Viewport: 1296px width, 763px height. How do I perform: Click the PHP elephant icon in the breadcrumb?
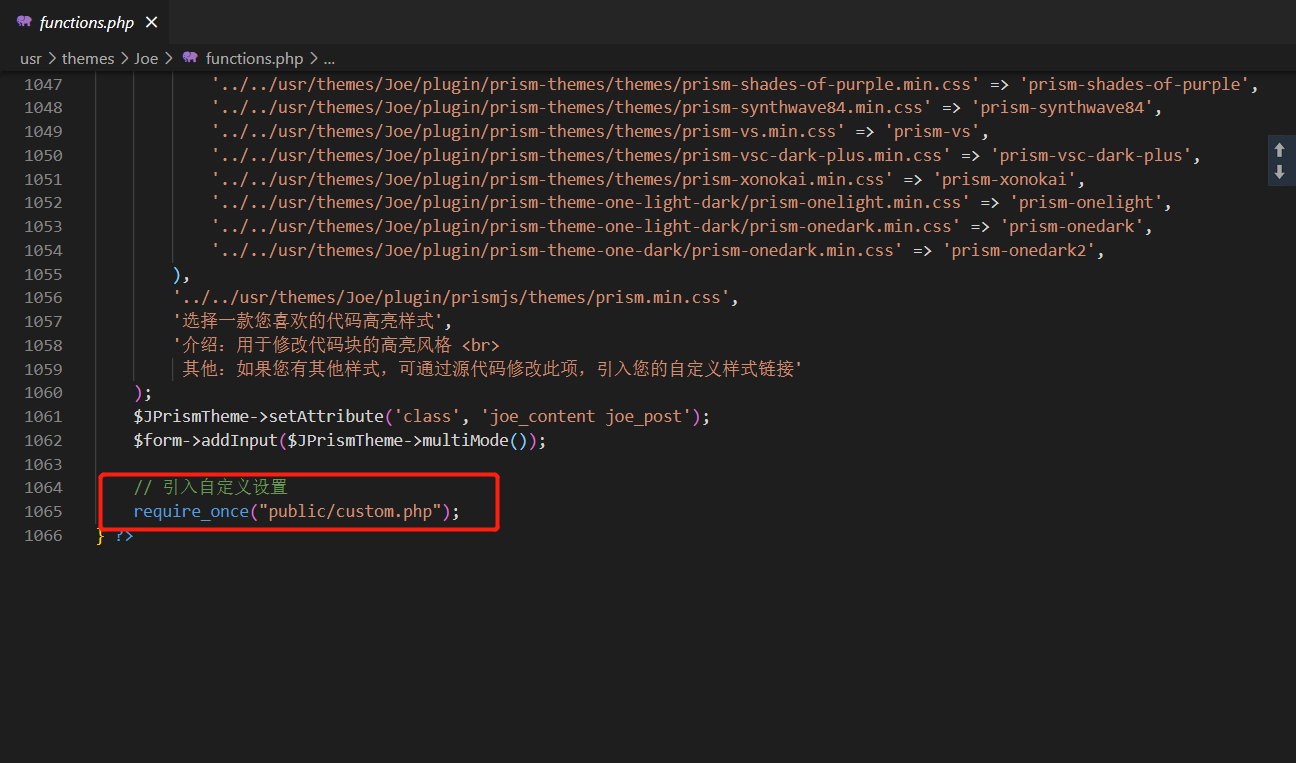[190, 58]
